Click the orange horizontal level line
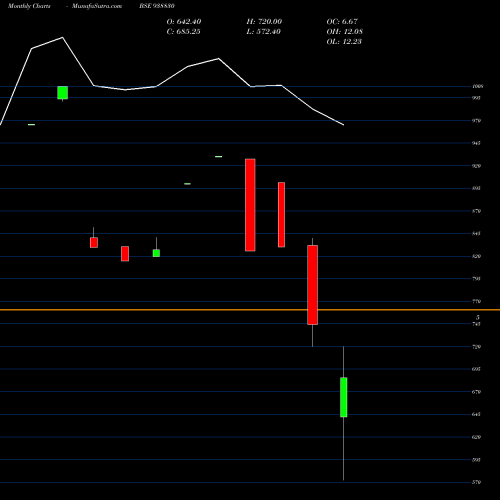The height and width of the screenshot is (500, 500). [250, 310]
